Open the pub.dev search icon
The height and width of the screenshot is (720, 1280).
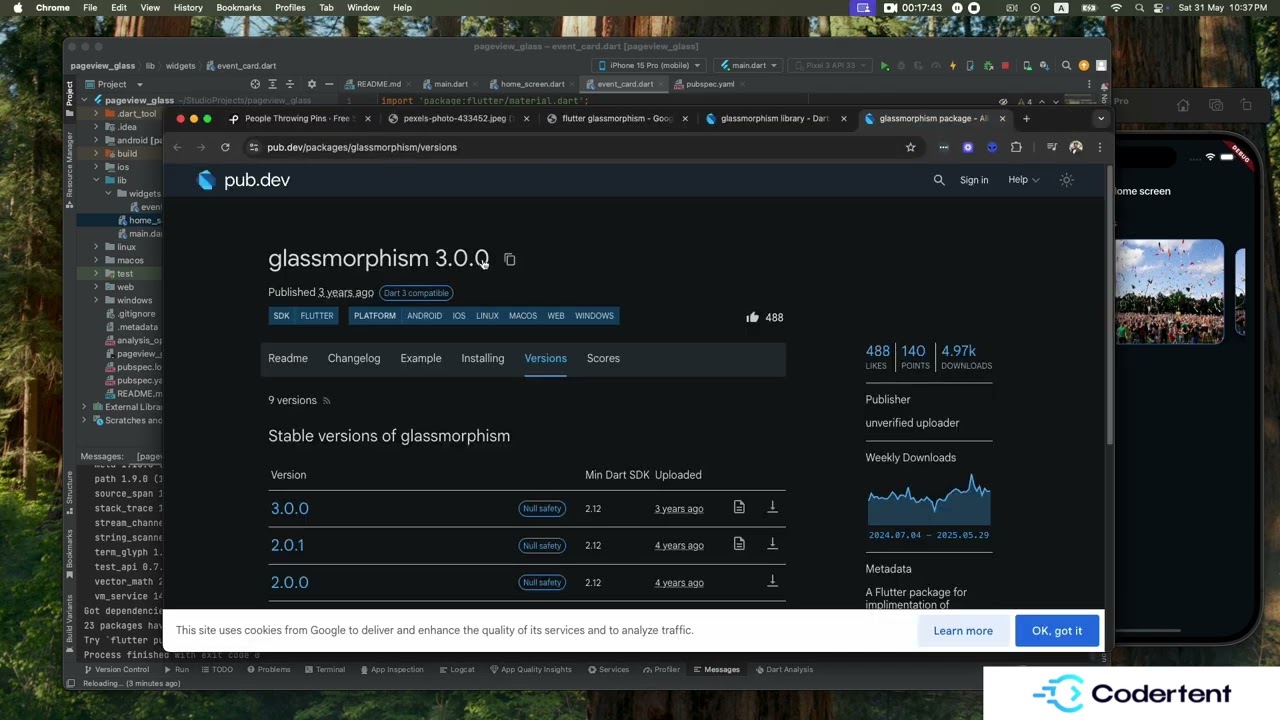tap(939, 180)
